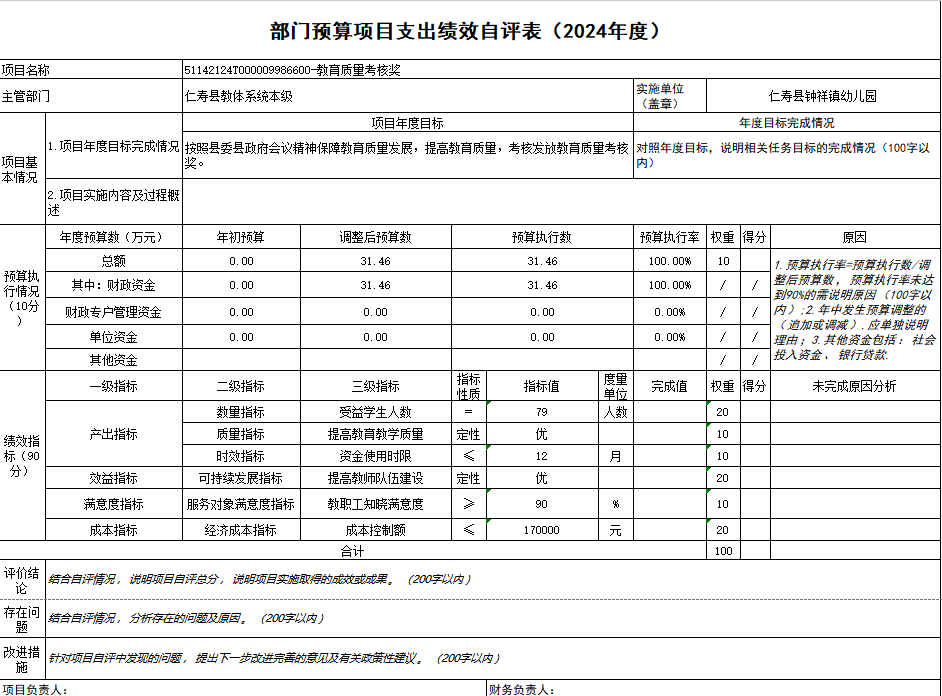Image resolution: width=942 pixels, height=696 pixels.
Task: Click the 调整后预算数 column header
Action: click(x=375, y=238)
